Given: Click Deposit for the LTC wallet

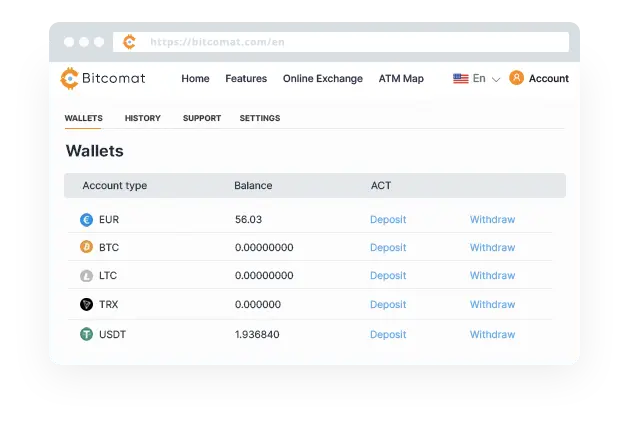Looking at the screenshot, I should 388,276.
